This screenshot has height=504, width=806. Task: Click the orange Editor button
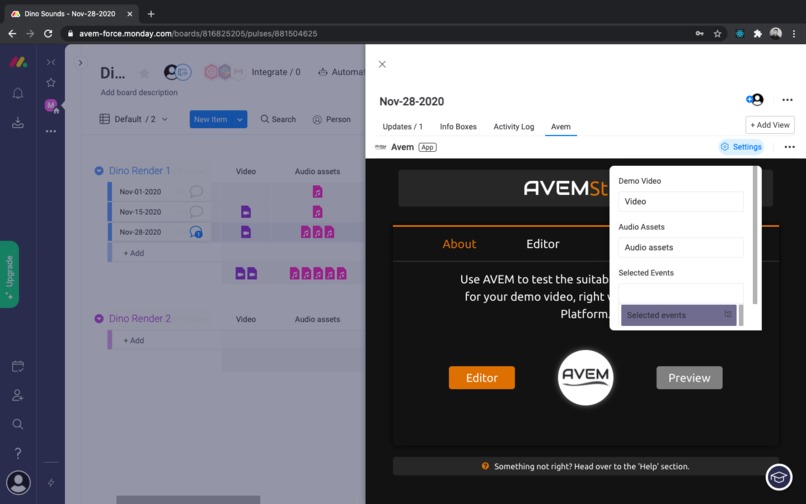coord(482,378)
